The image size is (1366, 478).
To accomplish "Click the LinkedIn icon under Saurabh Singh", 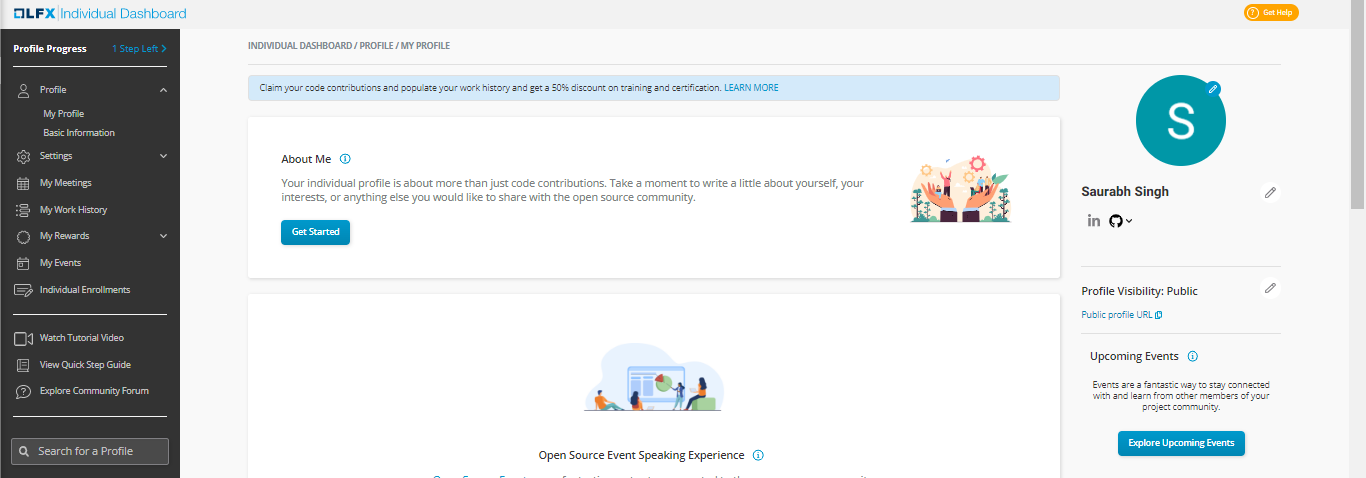I will (x=1094, y=221).
